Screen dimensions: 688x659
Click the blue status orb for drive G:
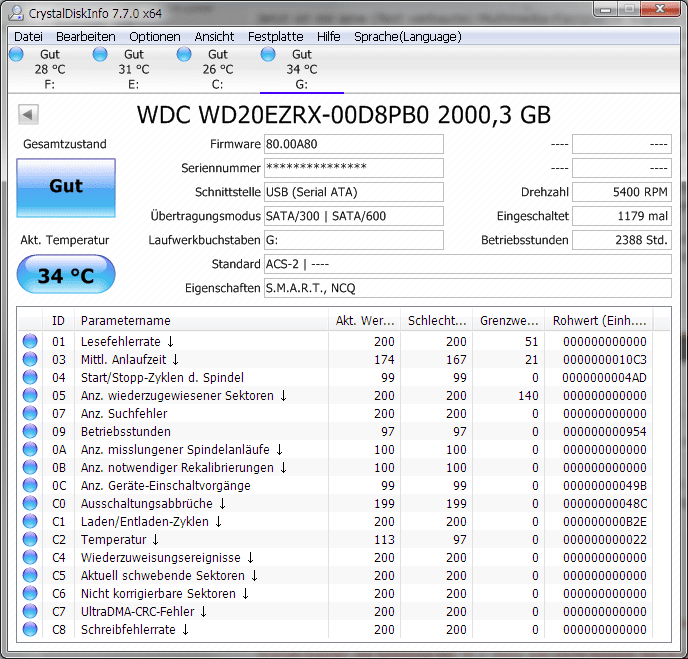[x=268, y=54]
